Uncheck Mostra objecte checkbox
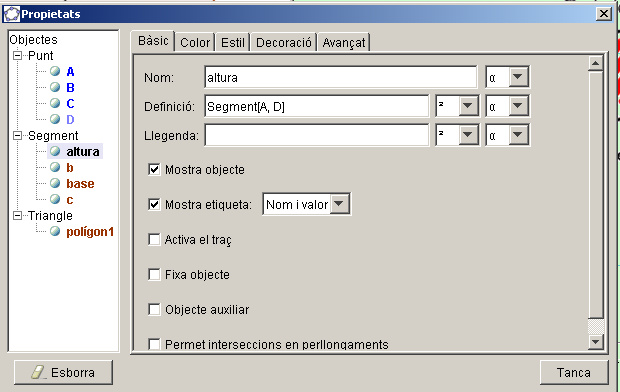 (154, 170)
